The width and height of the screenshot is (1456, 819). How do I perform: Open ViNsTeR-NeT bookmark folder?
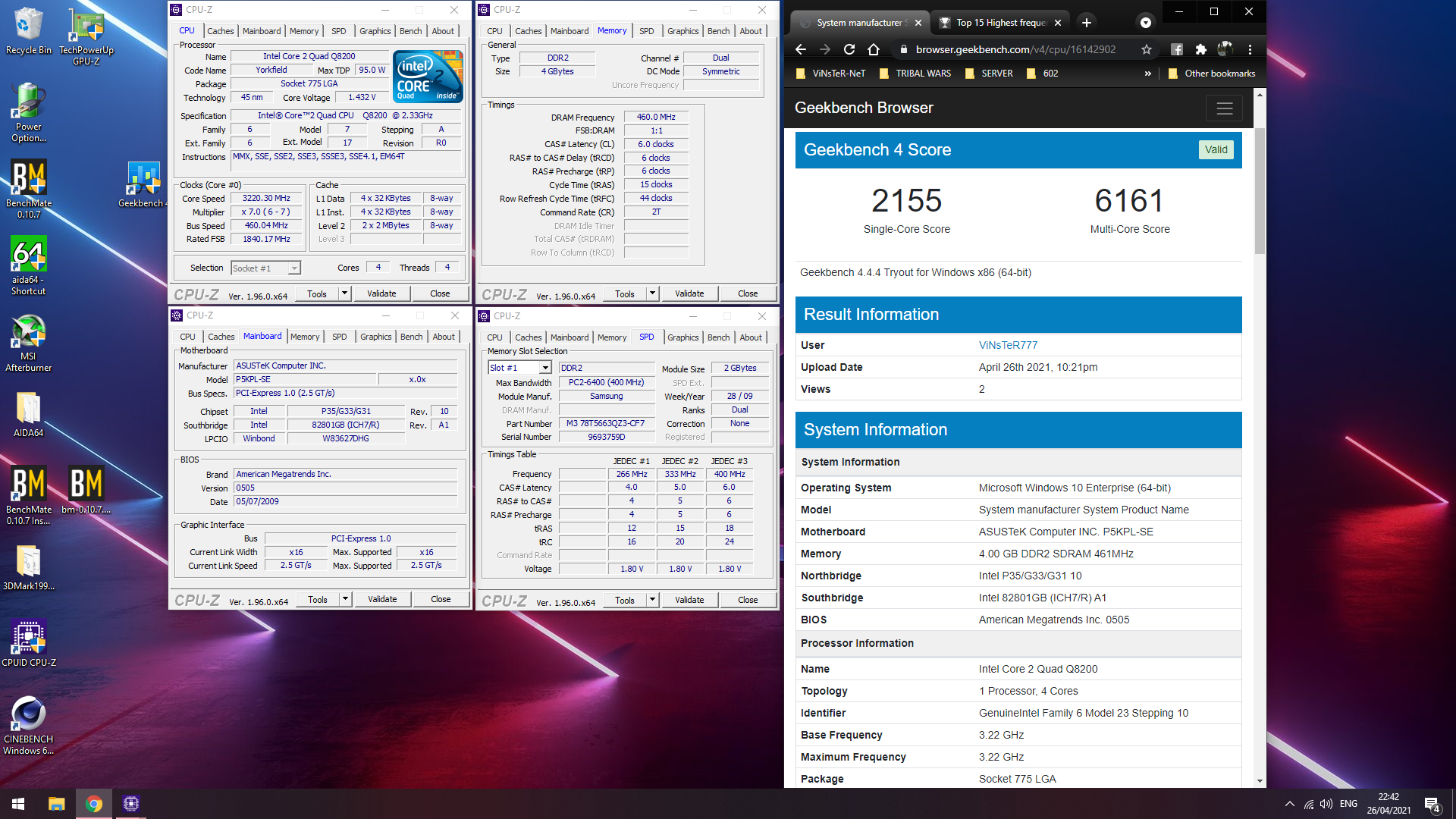[x=831, y=74]
